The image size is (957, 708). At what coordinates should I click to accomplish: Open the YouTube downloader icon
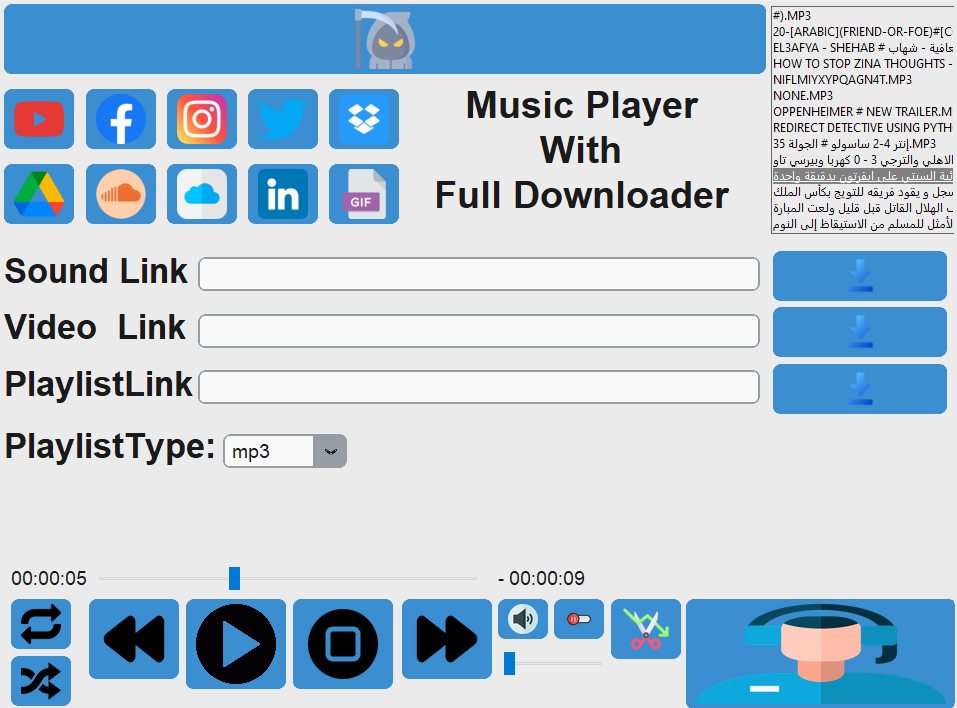point(39,119)
